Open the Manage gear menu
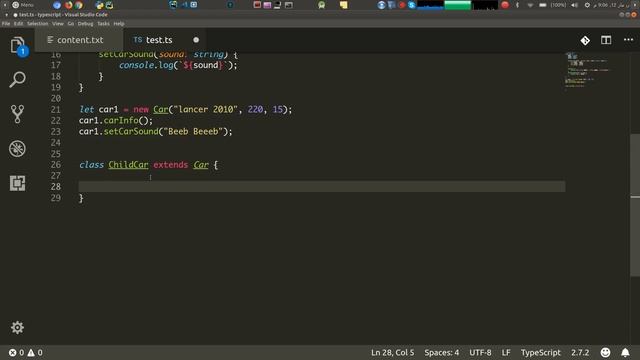Image resolution: width=640 pixels, height=360 pixels. [17, 327]
